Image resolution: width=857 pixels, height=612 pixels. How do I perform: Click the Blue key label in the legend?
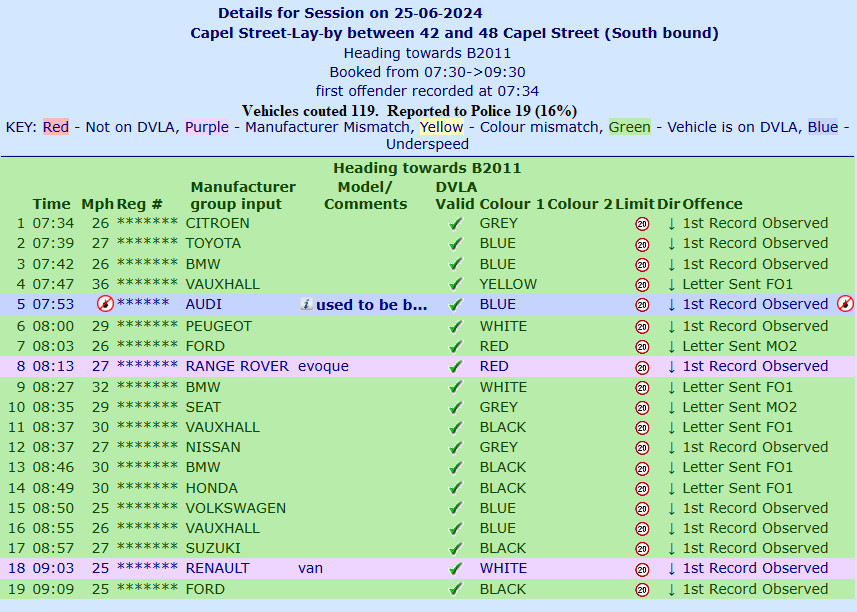pos(823,127)
